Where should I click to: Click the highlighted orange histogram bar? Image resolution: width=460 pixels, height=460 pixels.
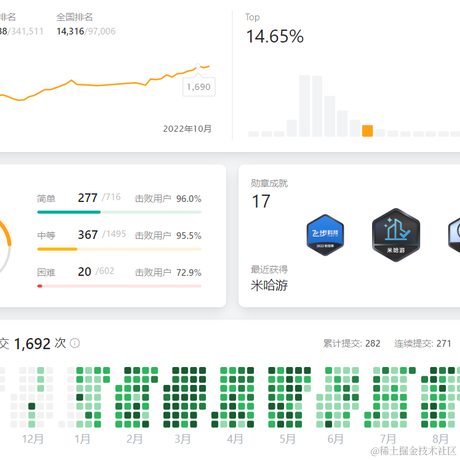coord(367,131)
